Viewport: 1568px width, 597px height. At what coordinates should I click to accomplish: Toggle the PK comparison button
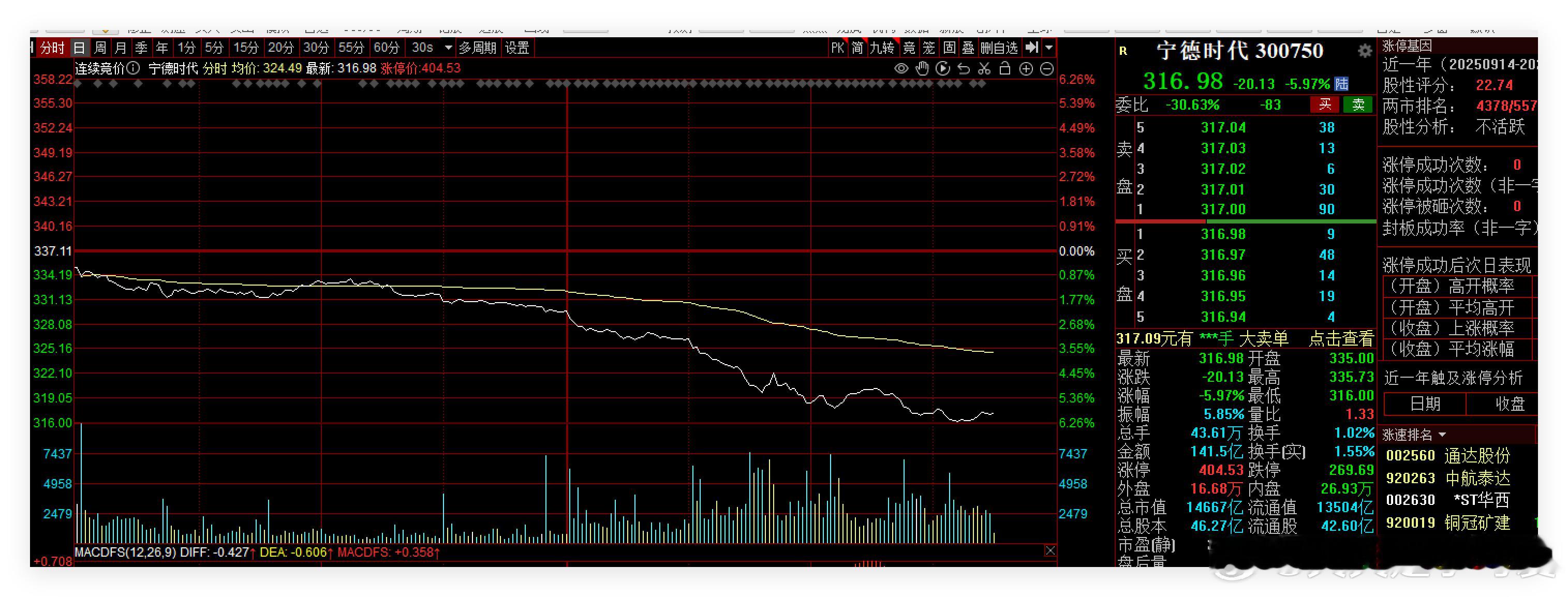click(x=838, y=48)
